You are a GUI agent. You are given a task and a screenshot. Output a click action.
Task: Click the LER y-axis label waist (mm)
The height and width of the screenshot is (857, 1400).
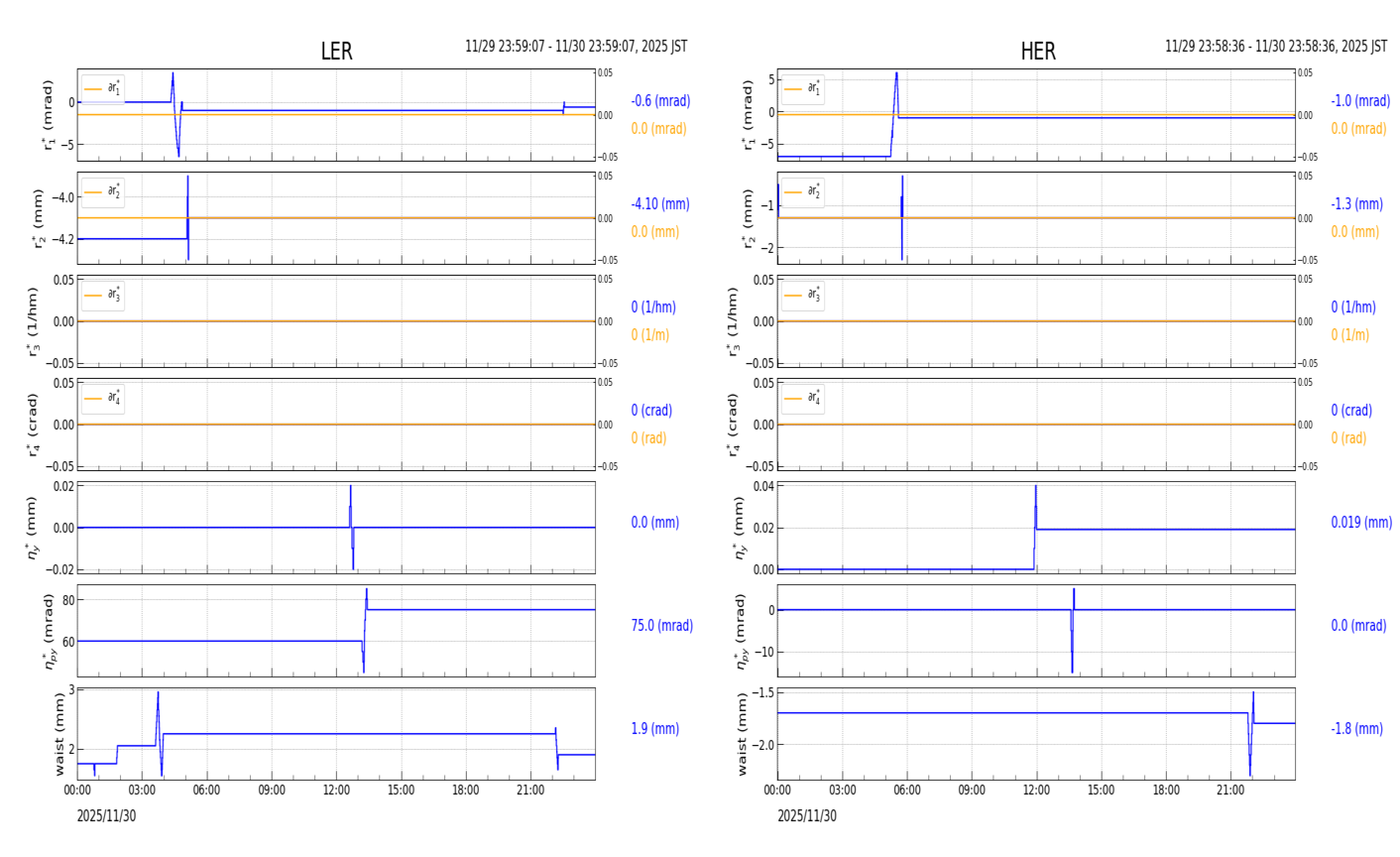click(59, 734)
